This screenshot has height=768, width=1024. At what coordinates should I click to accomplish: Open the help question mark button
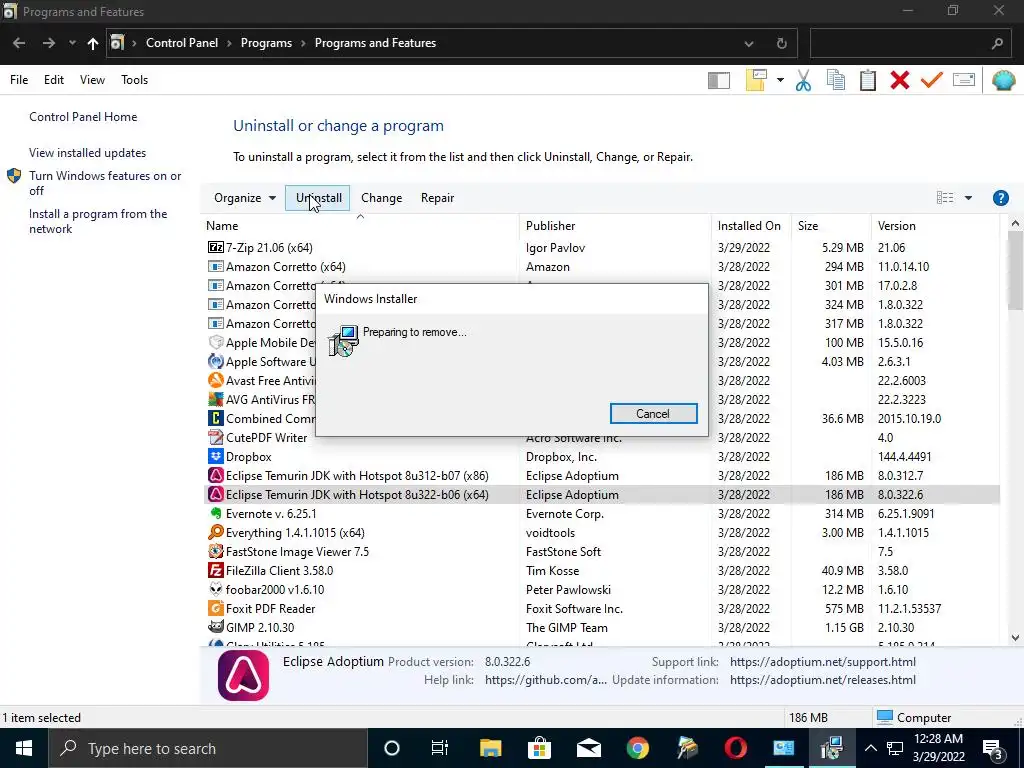point(1000,198)
